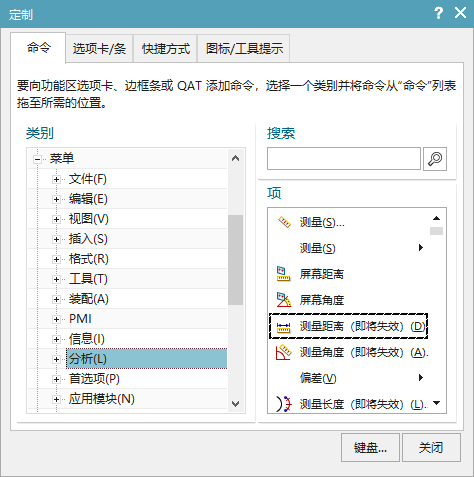Expand the 文件(F) tree node
The width and height of the screenshot is (474, 477).
point(56,179)
